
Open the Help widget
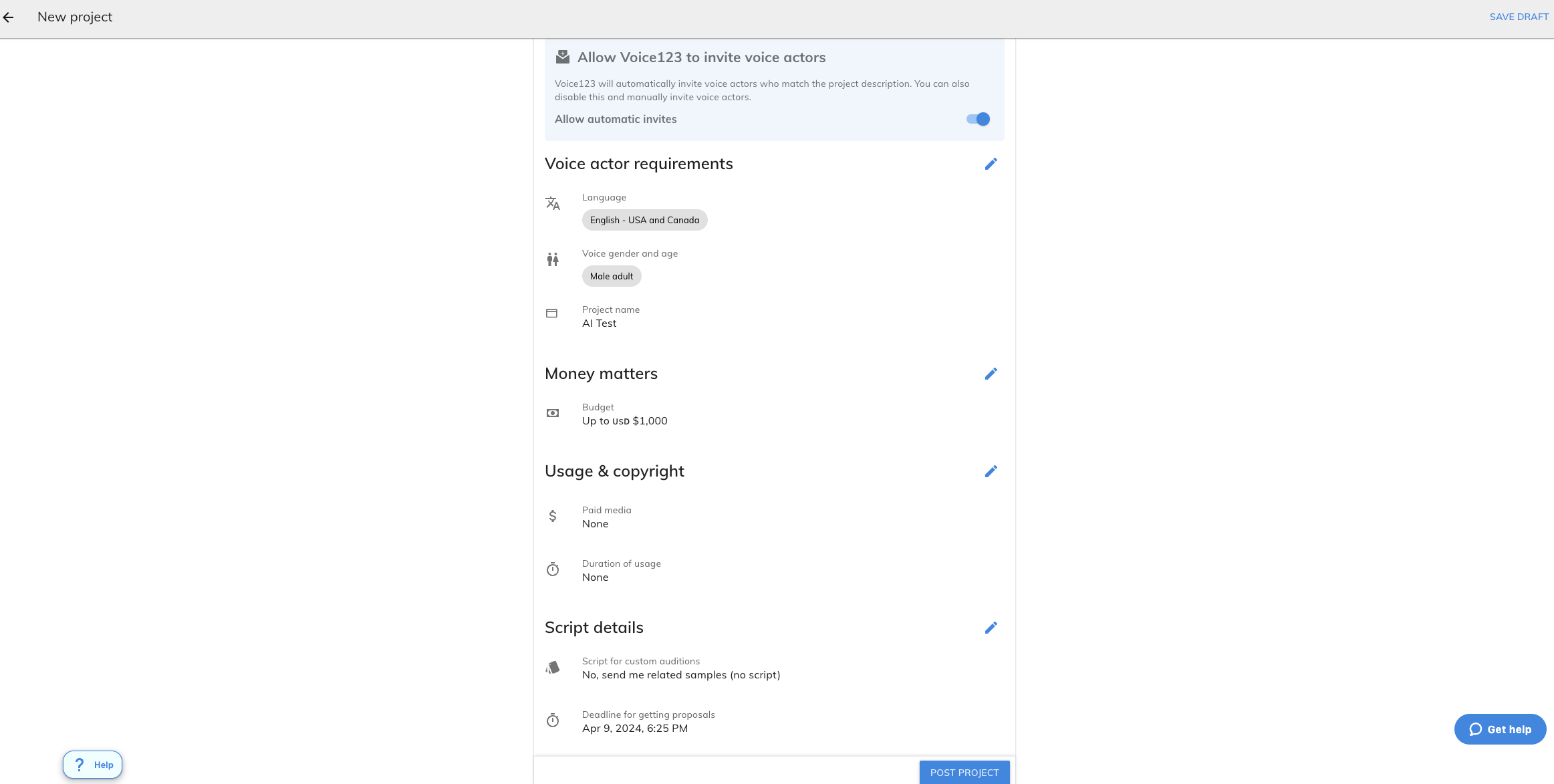click(x=93, y=765)
